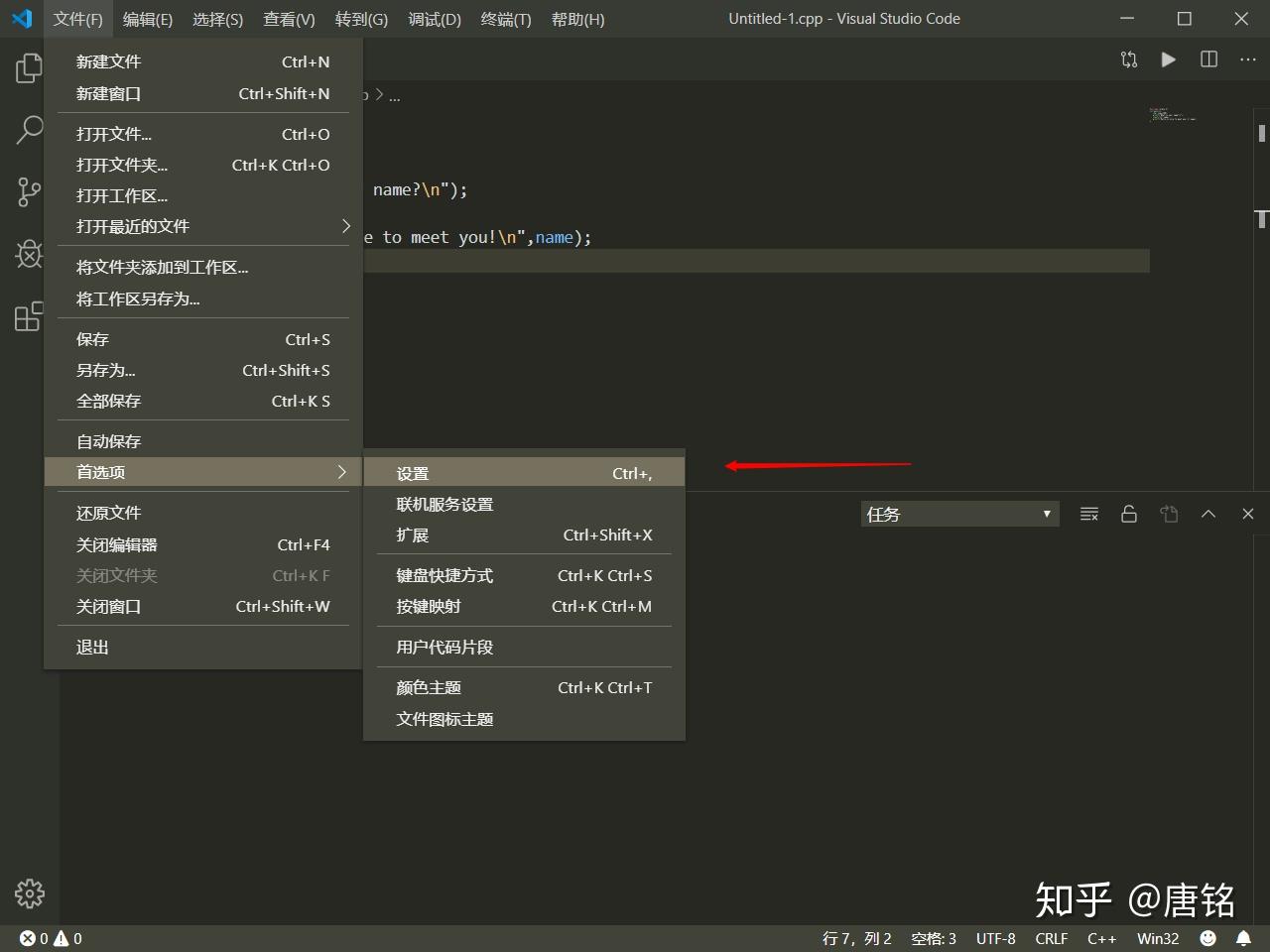Choose 新建文件 from the menu
This screenshot has width=1270, height=952.
click(203, 61)
